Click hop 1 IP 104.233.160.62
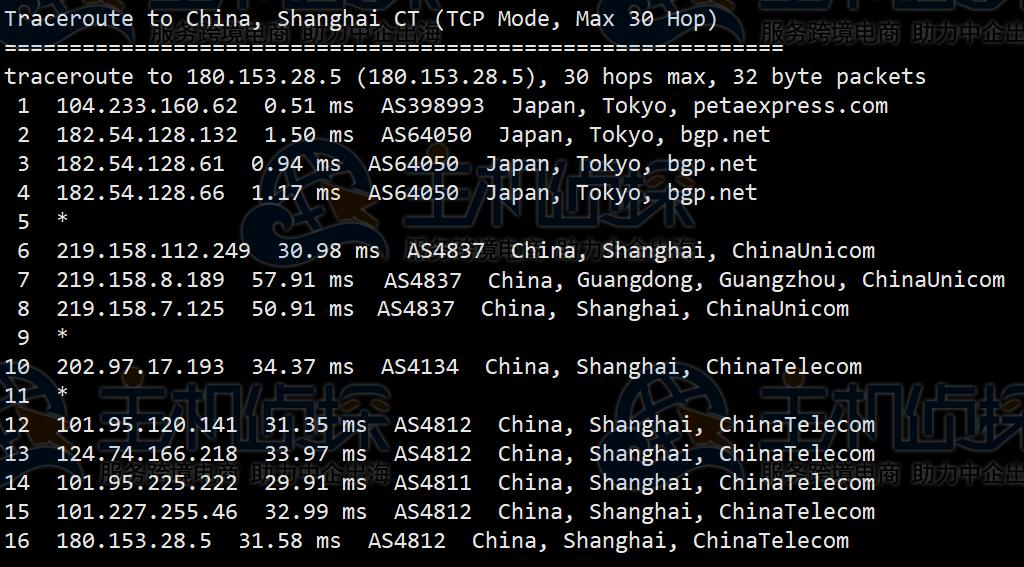1024x567 pixels. click(147, 106)
